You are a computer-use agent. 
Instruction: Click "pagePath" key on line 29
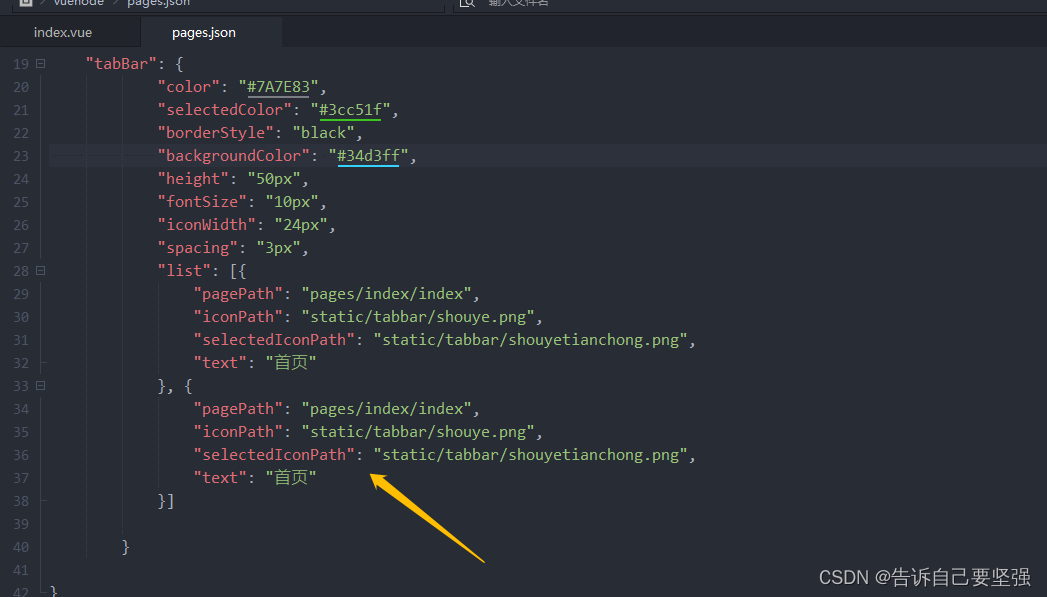tap(238, 294)
